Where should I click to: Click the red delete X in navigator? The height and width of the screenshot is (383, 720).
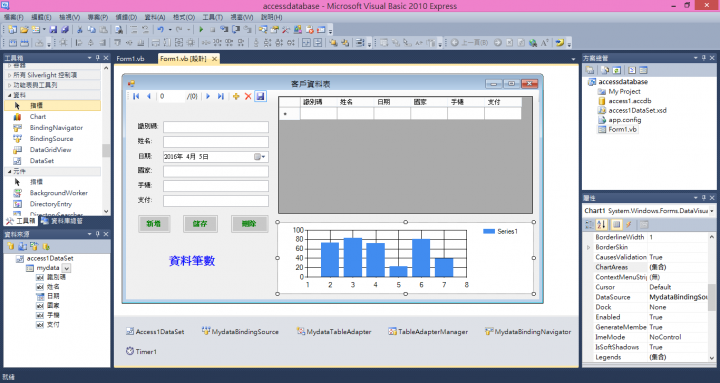248,96
